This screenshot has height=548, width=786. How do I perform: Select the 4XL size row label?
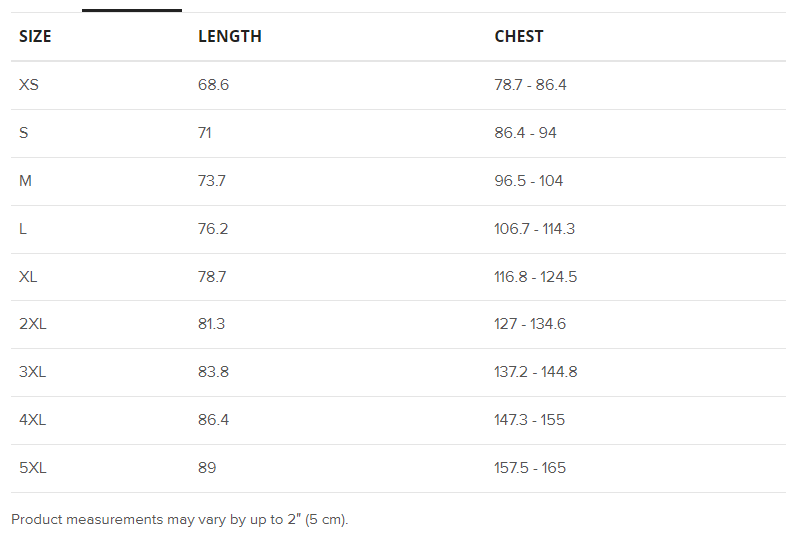(x=33, y=420)
